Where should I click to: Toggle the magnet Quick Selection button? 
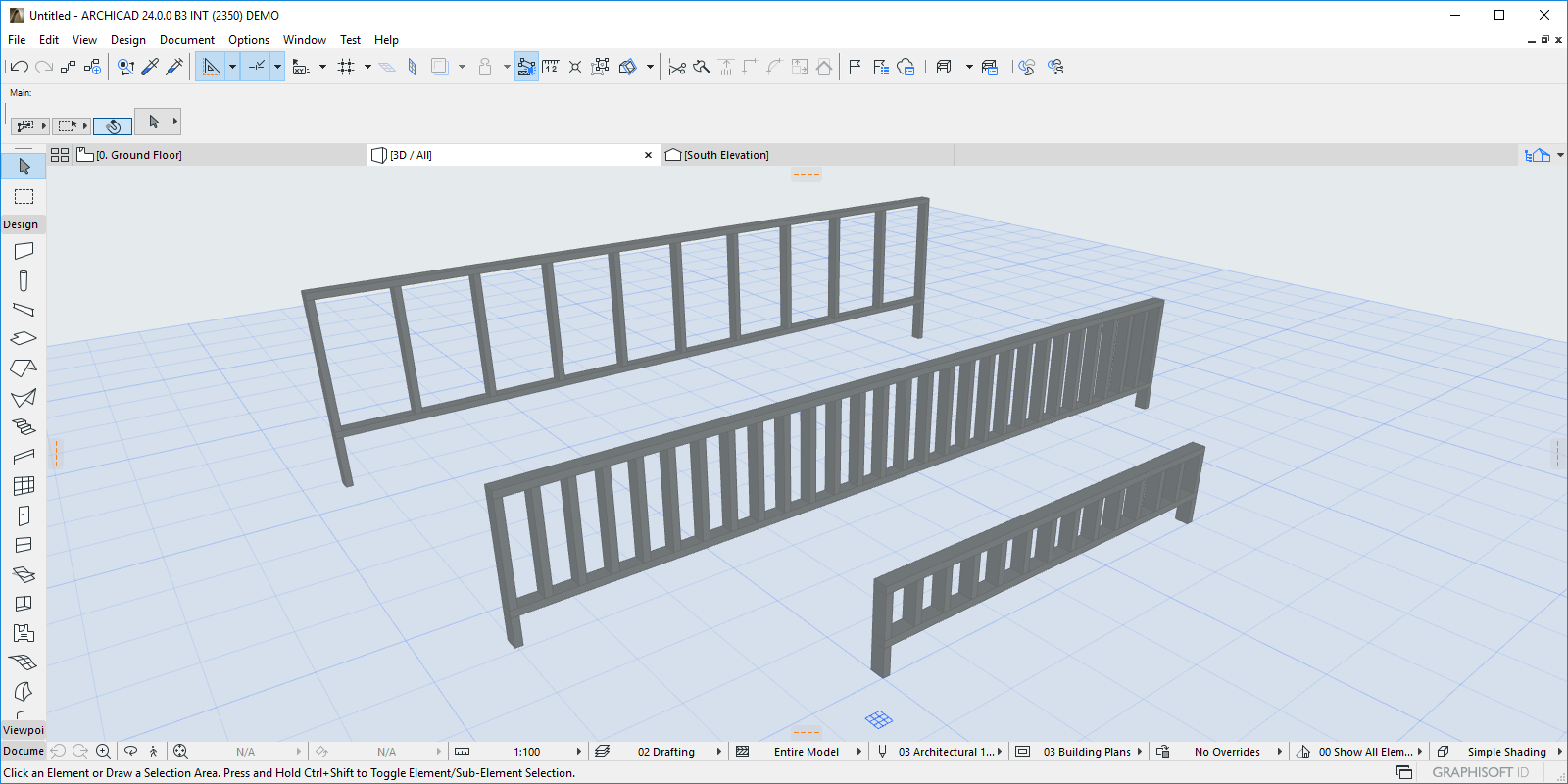113,125
